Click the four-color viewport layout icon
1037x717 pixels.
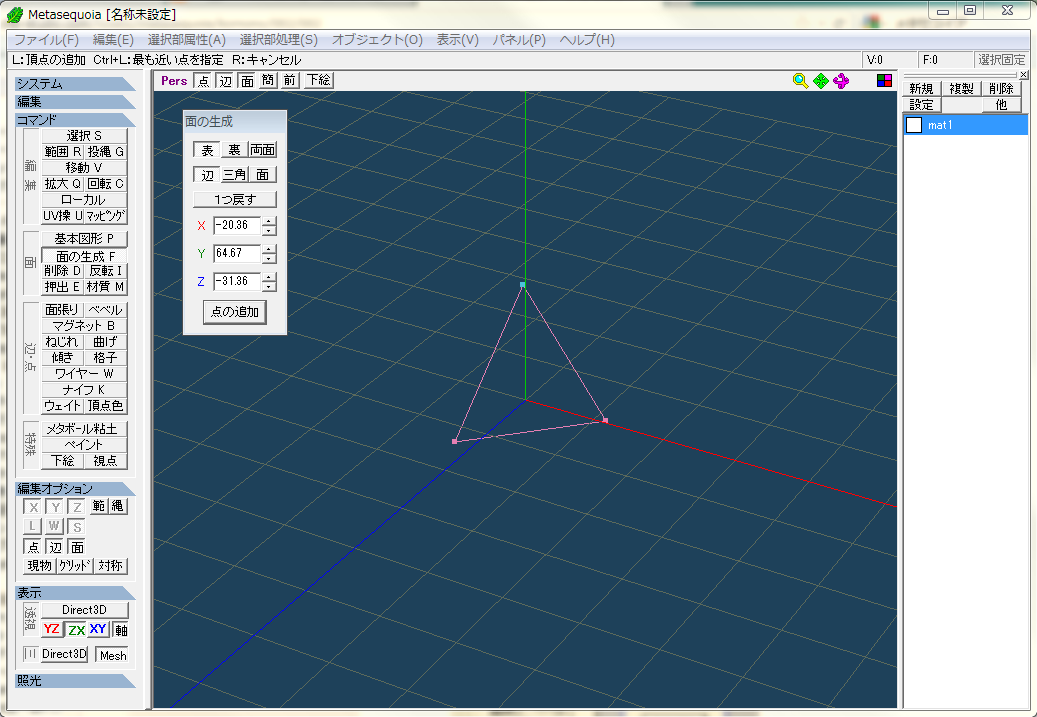(884, 81)
